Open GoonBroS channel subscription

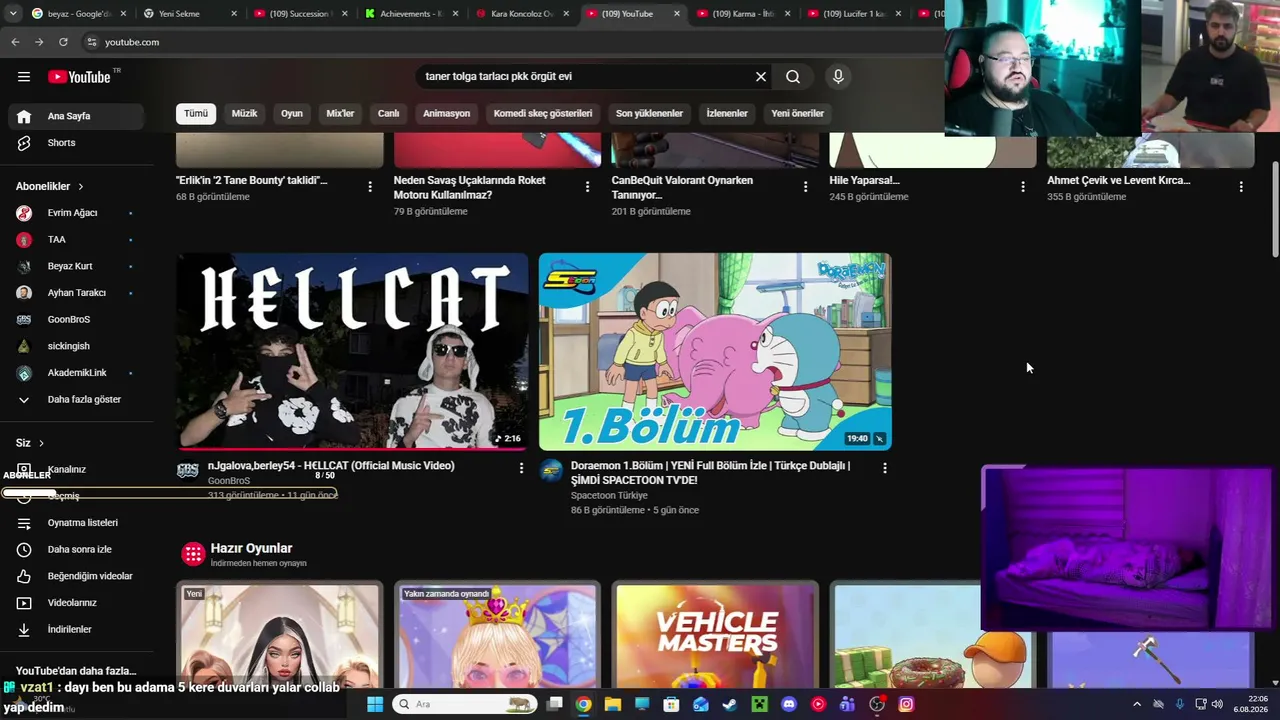[x=76, y=320]
